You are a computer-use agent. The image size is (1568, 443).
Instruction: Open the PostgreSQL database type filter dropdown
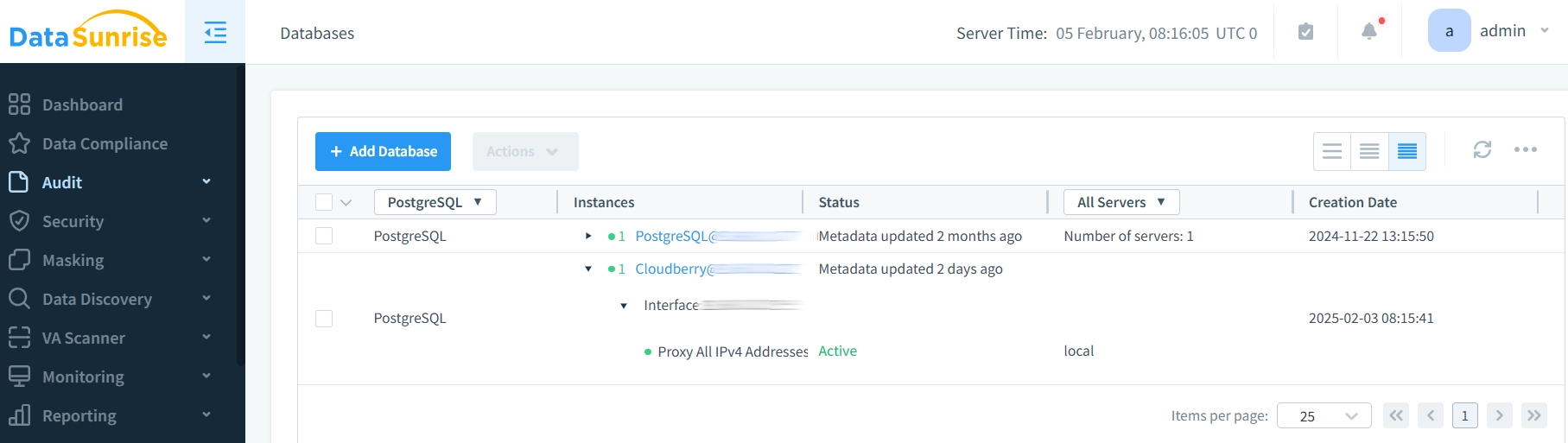435,202
